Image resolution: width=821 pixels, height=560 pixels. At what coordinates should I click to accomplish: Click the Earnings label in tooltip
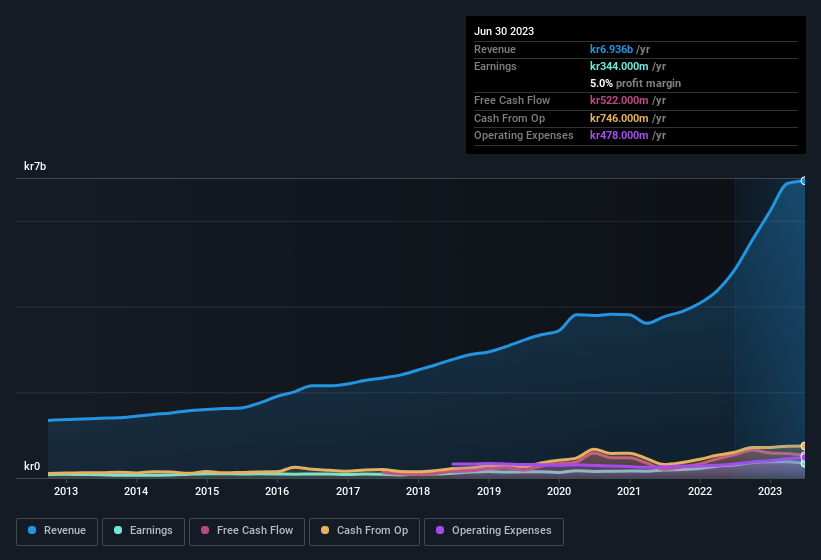[x=495, y=66]
